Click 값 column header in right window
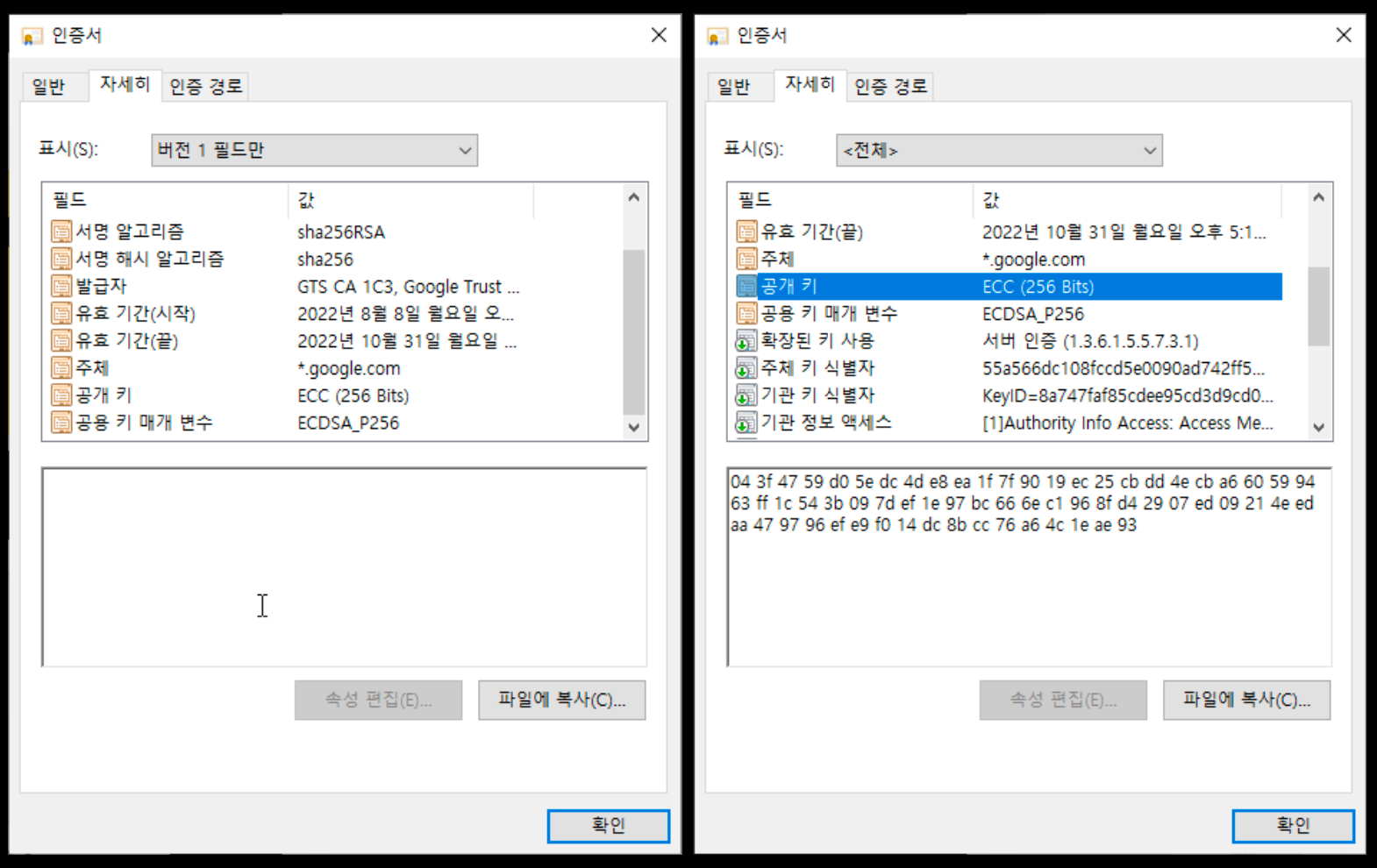 click(x=1127, y=200)
